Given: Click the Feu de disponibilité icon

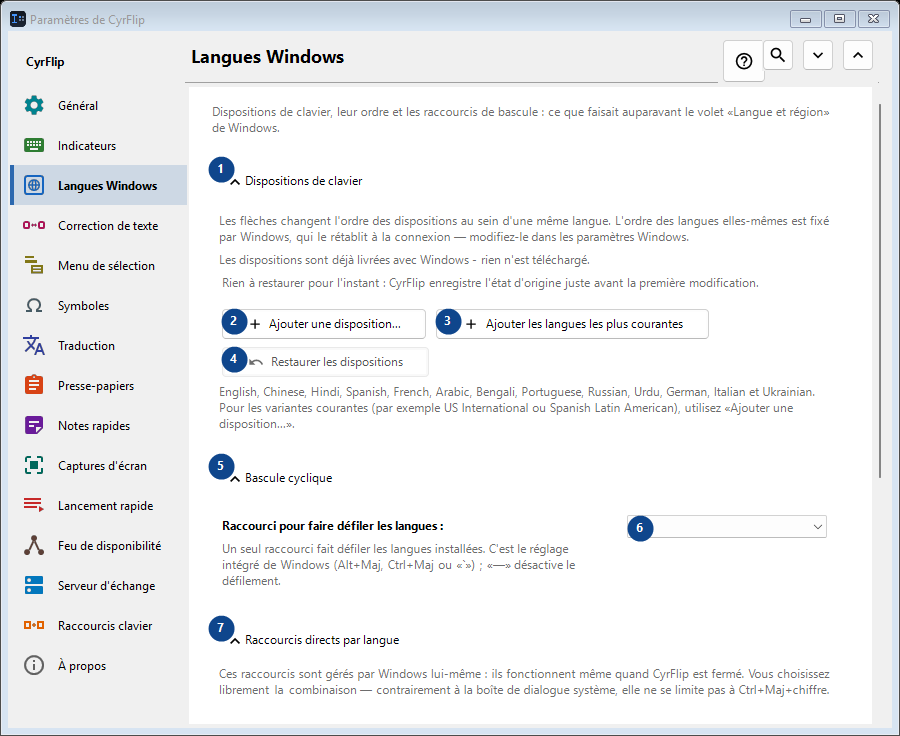Looking at the screenshot, I should pos(34,545).
